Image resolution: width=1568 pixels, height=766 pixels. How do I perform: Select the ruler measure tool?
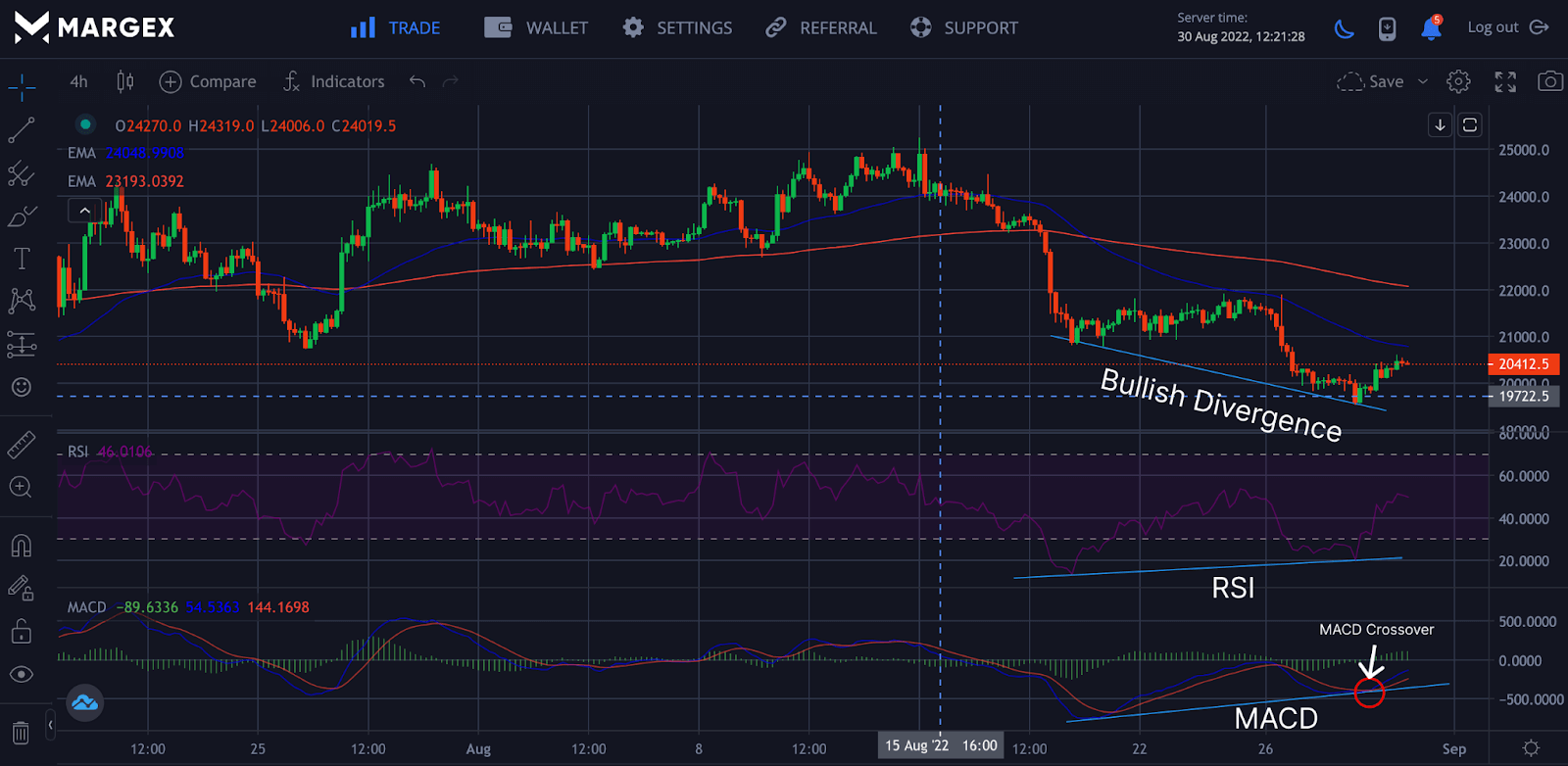(x=22, y=445)
